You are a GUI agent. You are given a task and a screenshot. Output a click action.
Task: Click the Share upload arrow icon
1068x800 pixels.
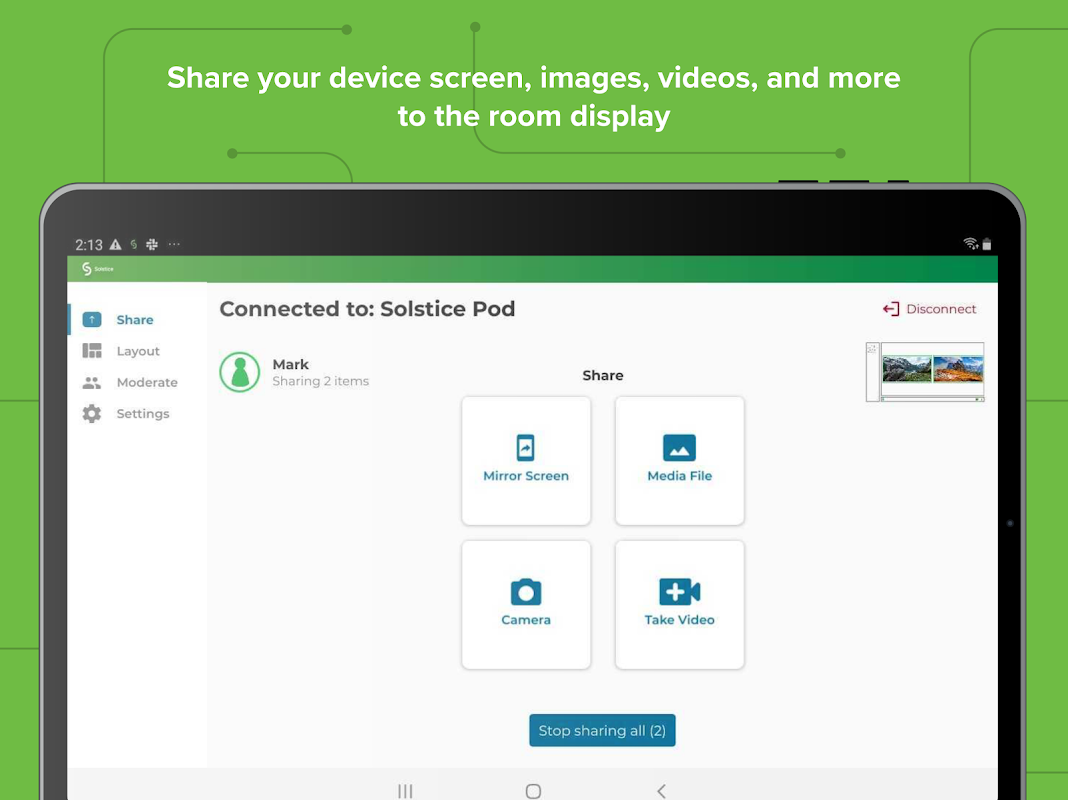pyautogui.click(x=92, y=319)
